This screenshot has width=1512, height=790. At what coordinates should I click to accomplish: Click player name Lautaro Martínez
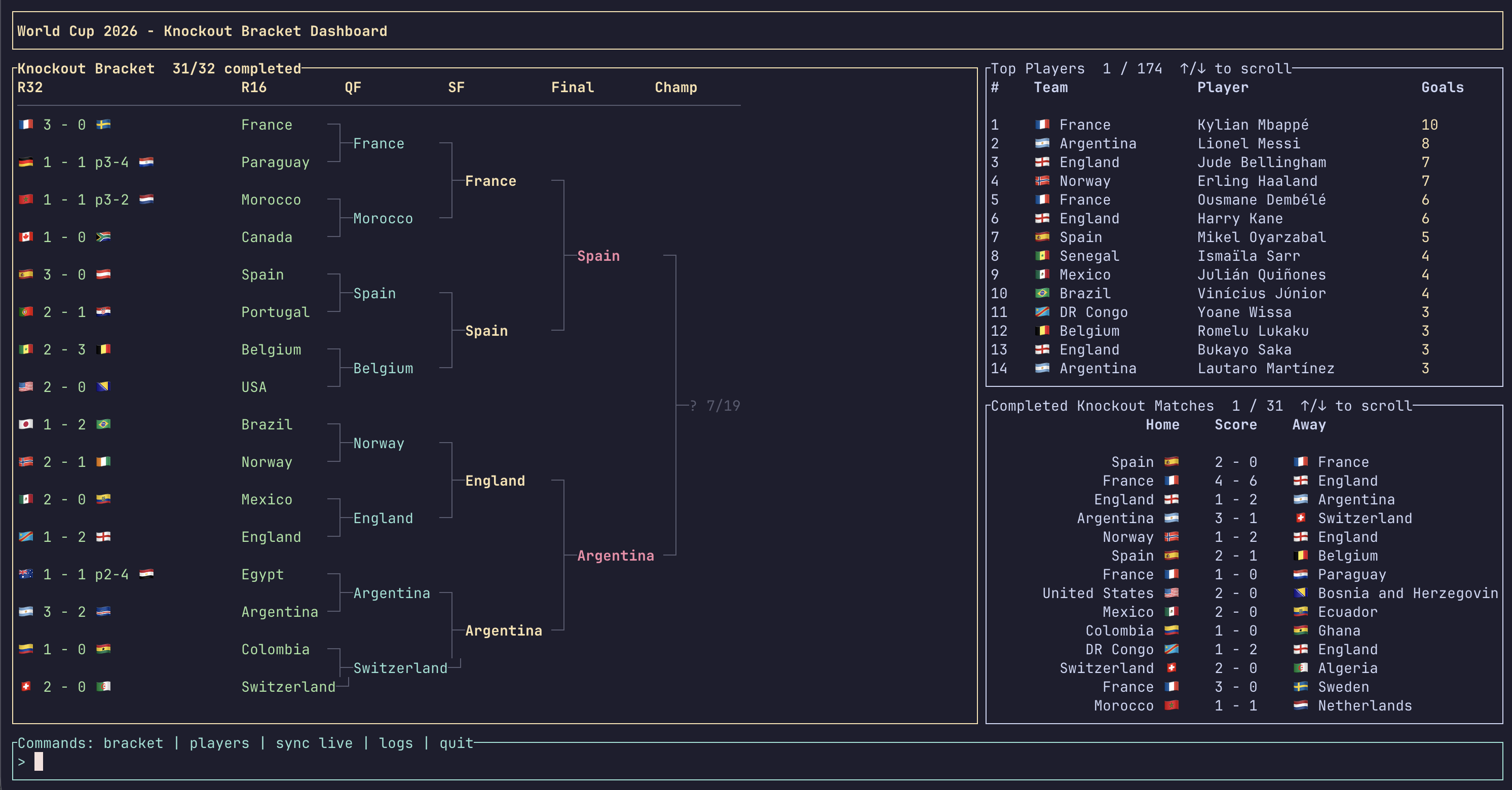pos(1265,368)
